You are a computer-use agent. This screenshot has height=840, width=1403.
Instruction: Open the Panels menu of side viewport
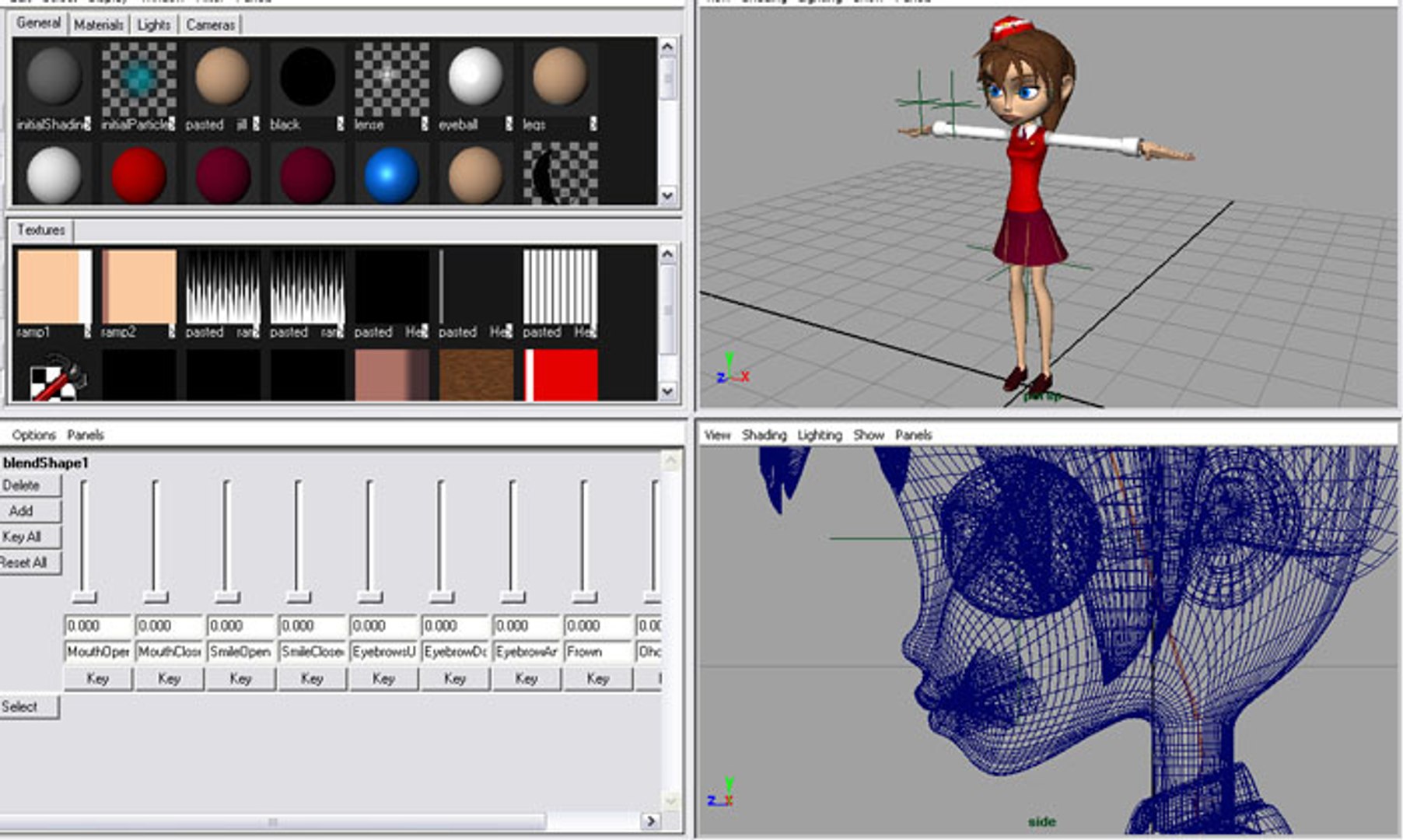[x=913, y=435]
